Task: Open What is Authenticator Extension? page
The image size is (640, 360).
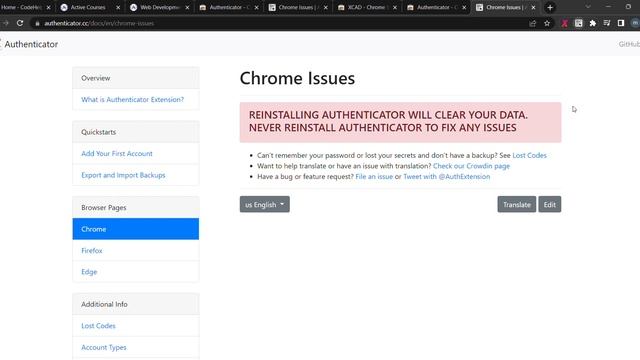Action: (x=132, y=100)
